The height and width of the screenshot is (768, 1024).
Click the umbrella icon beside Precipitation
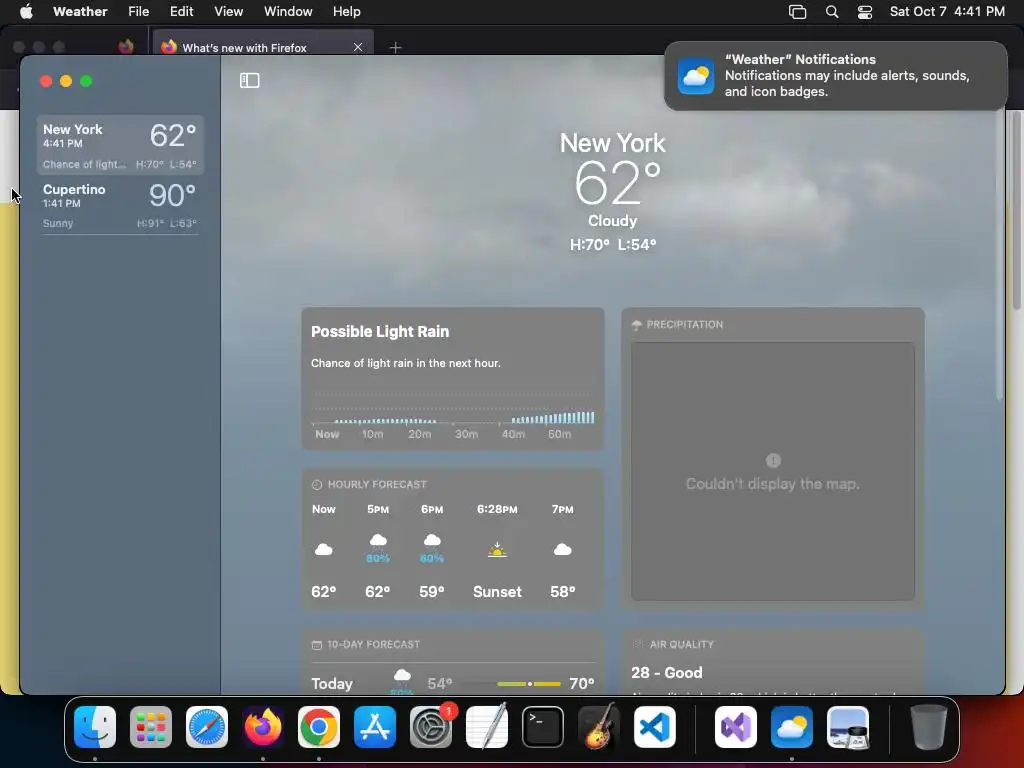[637, 325]
